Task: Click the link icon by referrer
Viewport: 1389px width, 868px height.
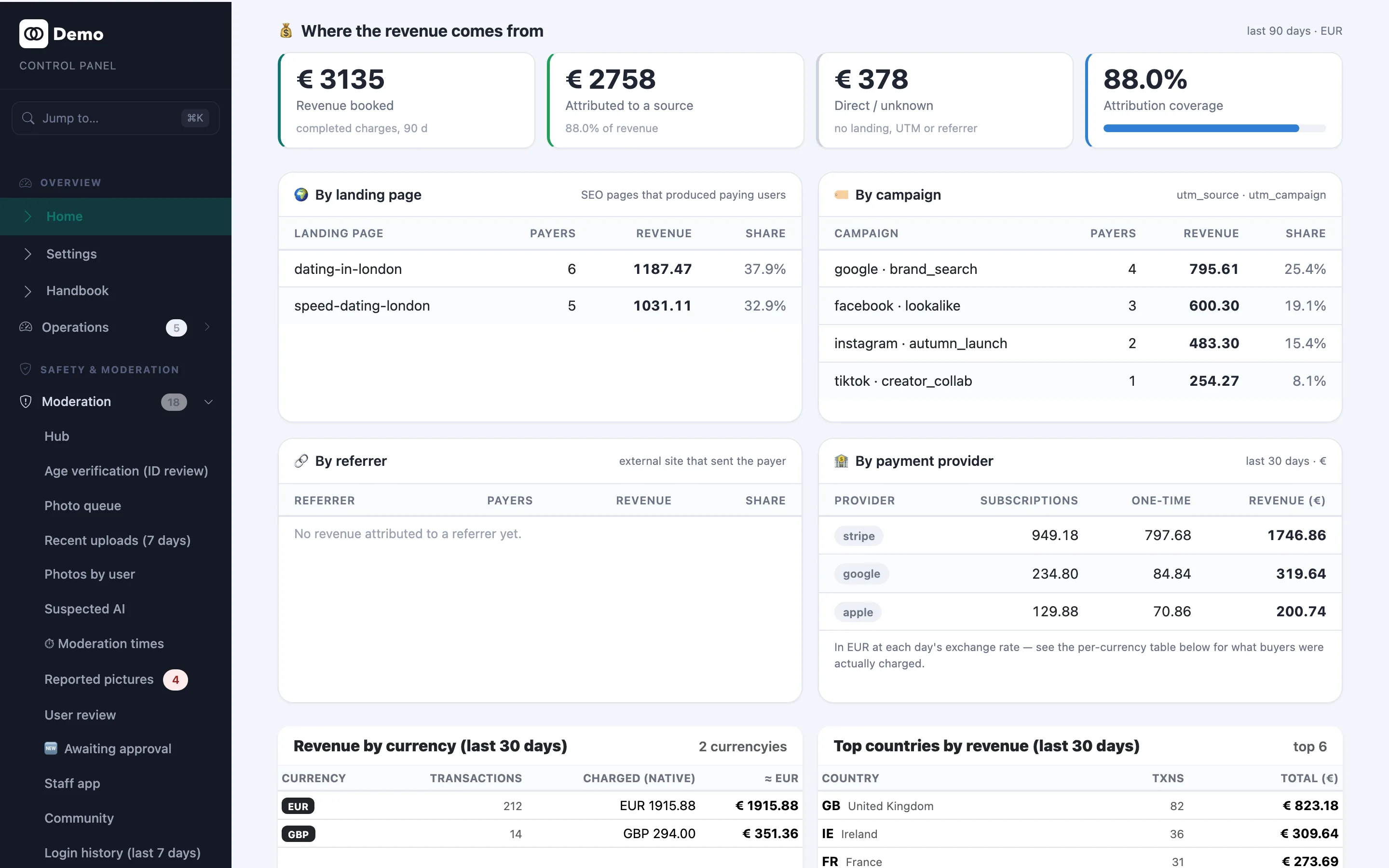Action: point(301,461)
